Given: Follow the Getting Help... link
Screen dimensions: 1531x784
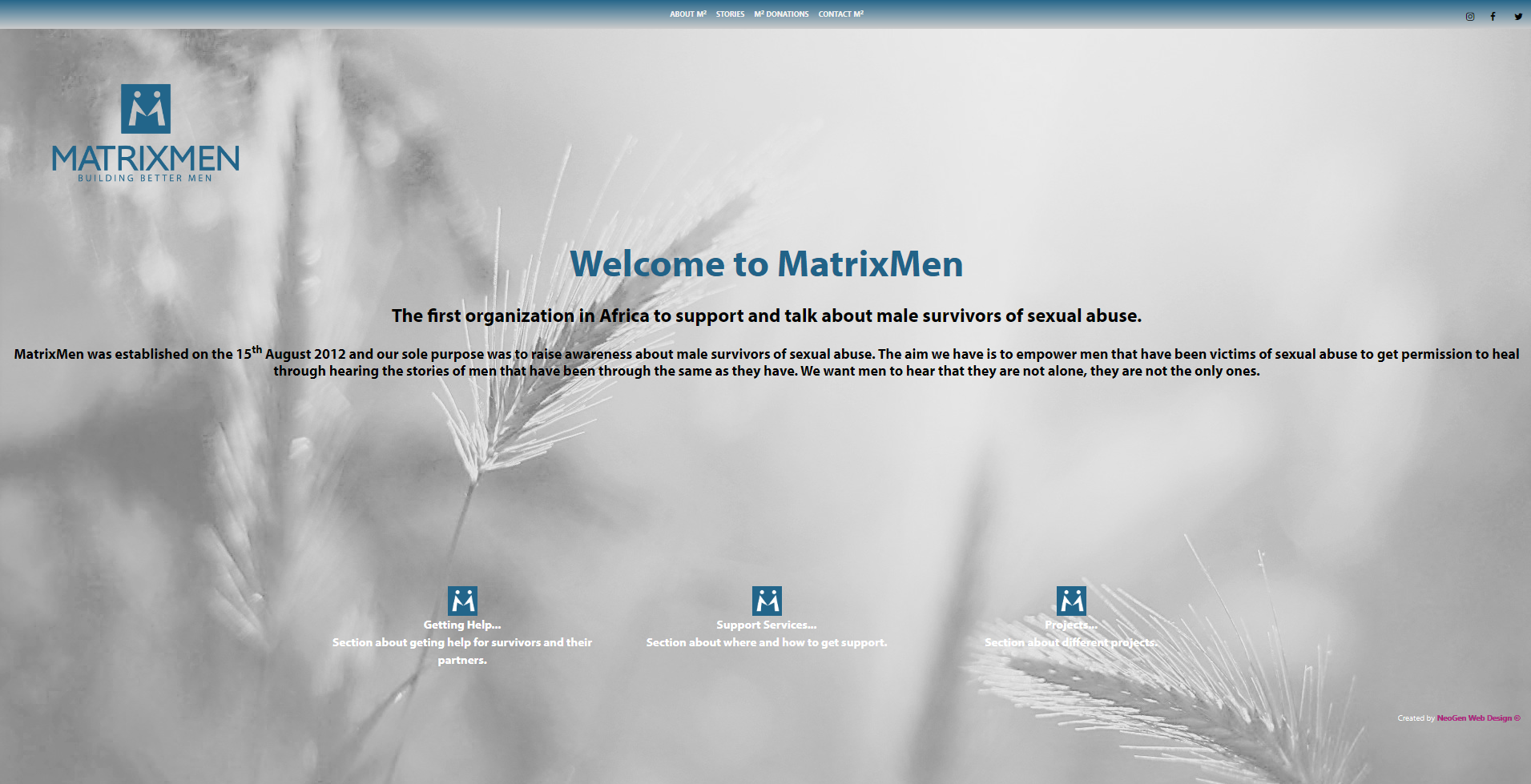Looking at the screenshot, I should [x=462, y=625].
